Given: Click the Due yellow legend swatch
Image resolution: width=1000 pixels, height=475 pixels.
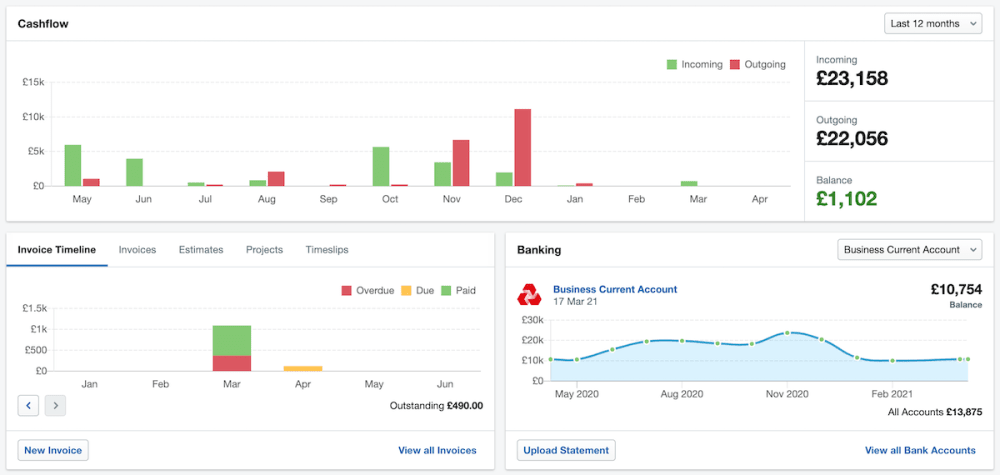Looking at the screenshot, I should click(408, 291).
